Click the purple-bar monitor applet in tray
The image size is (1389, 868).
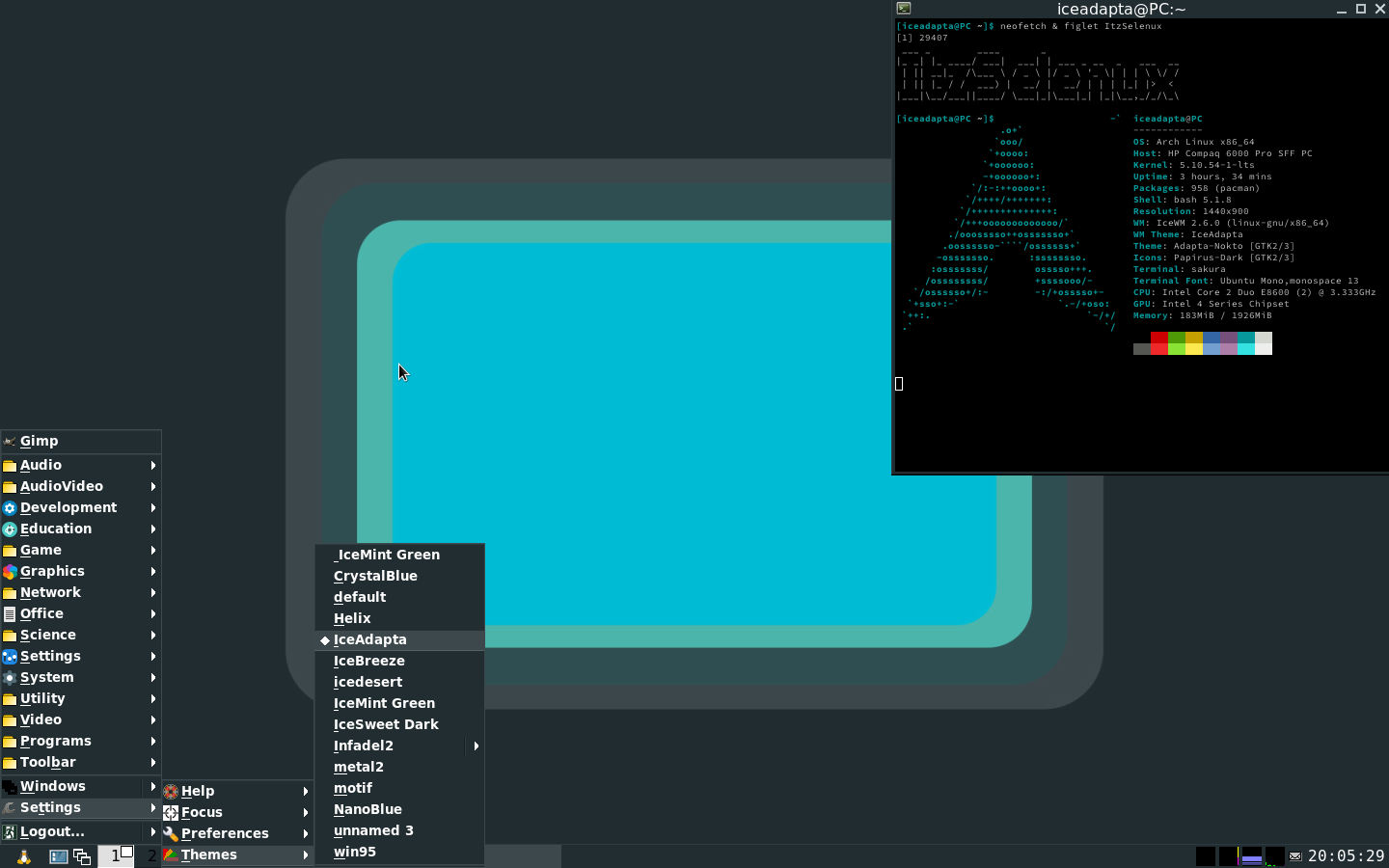click(1252, 856)
